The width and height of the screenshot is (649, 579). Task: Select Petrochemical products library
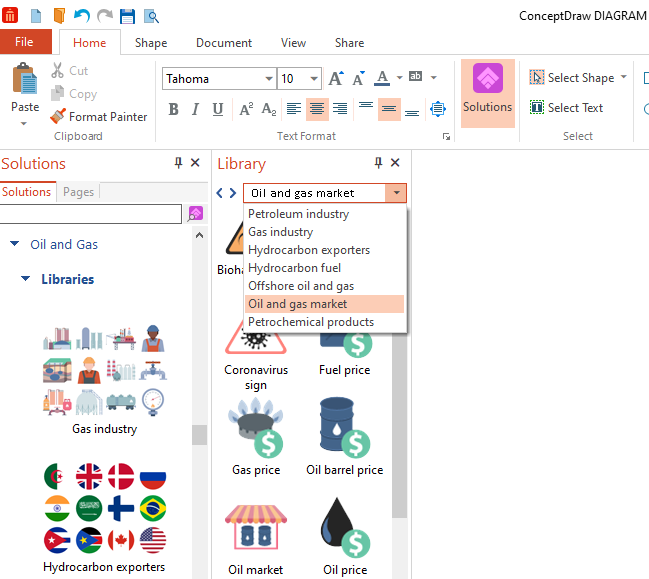click(324, 322)
